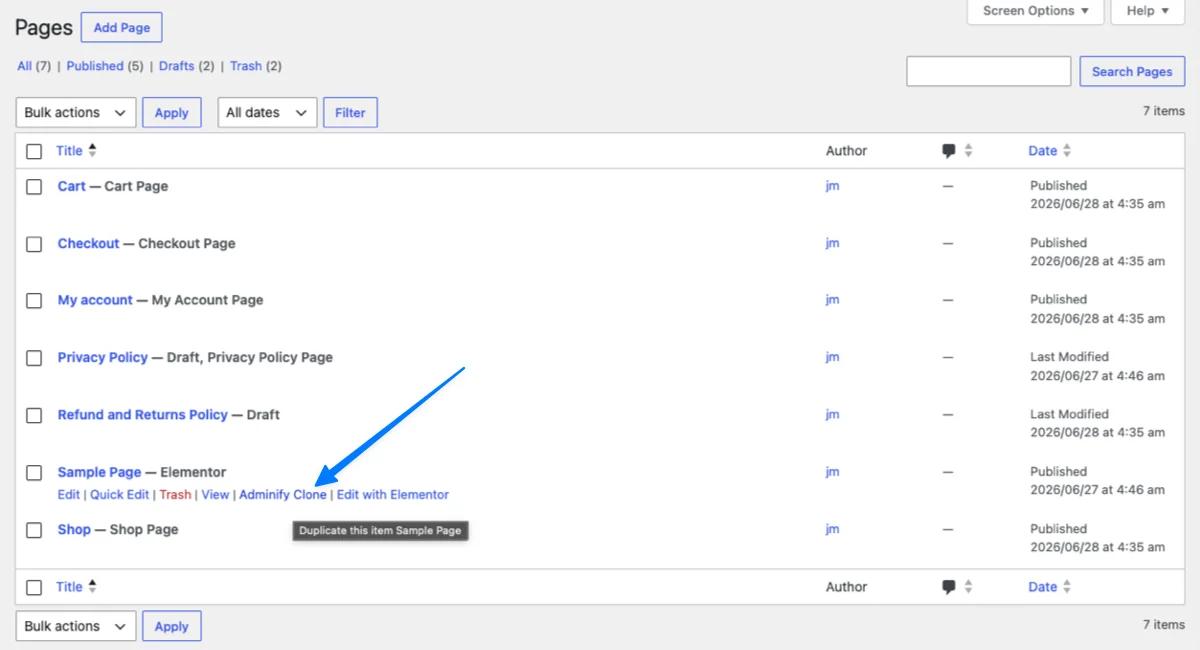Check the Privacy Policy page row
Image resolution: width=1200 pixels, height=650 pixels.
point(34,358)
